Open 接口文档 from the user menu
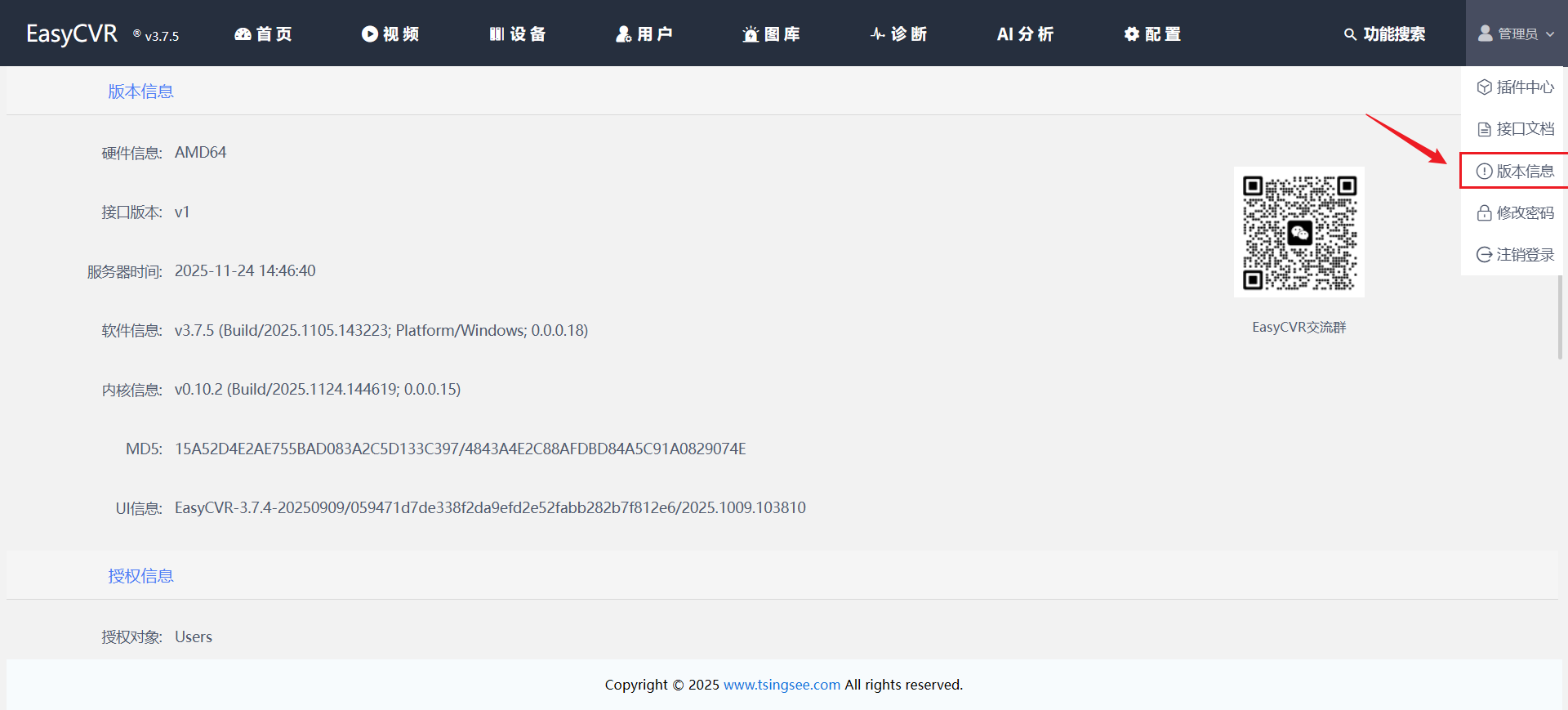1568x710 pixels. [1515, 129]
